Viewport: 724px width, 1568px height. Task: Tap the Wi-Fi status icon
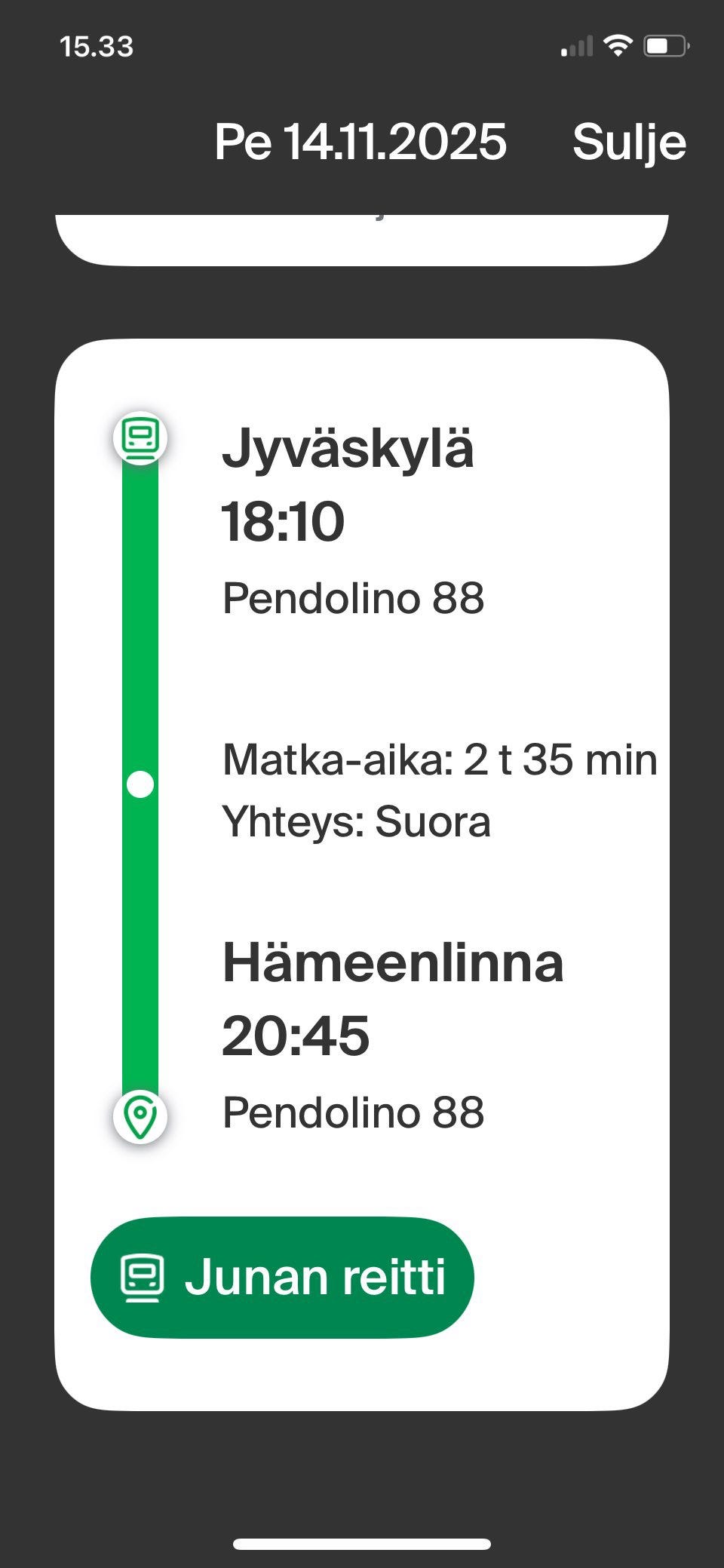(618, 47)
